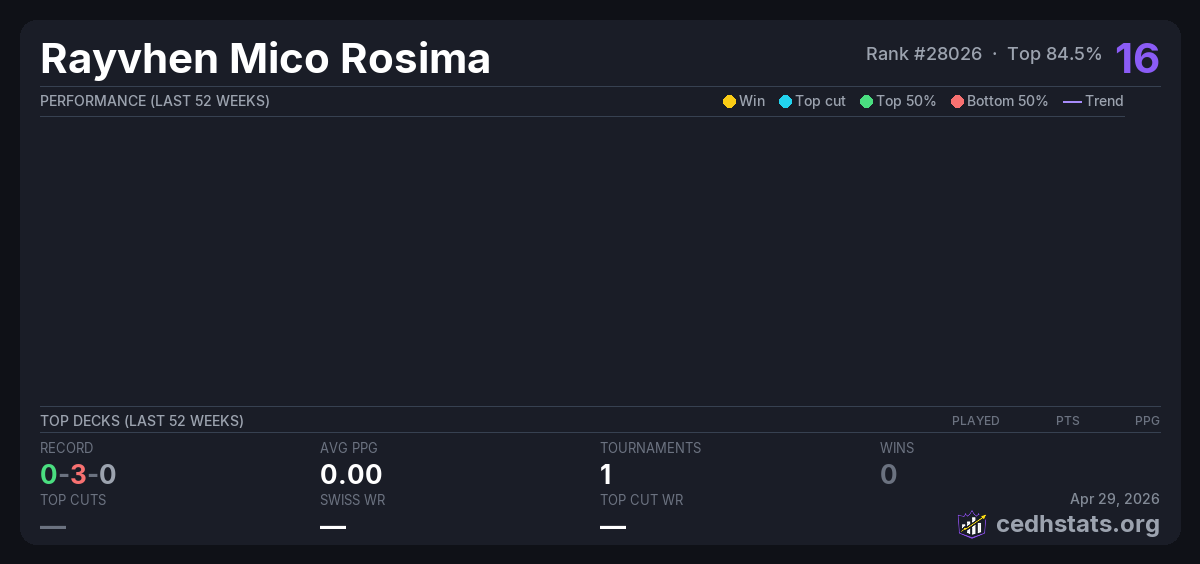1200x564 pixels.
Task: Click the PTS column header
Action: (1067, 421)
